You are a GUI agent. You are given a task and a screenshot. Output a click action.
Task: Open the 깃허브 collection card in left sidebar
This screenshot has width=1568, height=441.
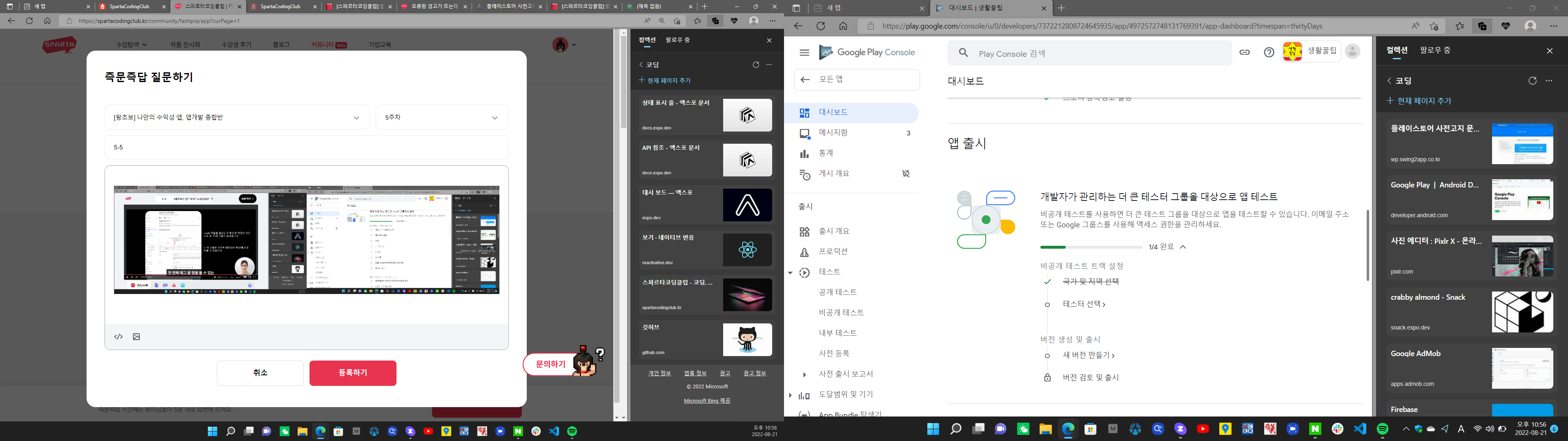point(706,340)
